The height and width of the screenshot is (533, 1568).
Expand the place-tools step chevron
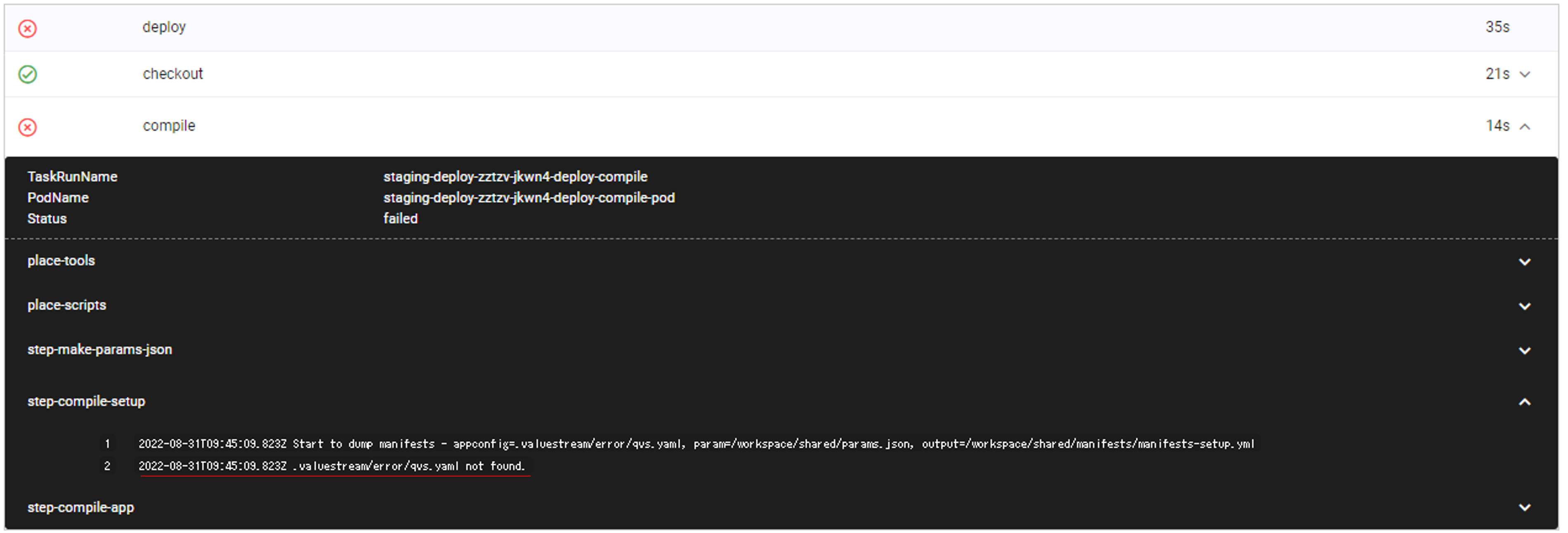coord(1525,262)
